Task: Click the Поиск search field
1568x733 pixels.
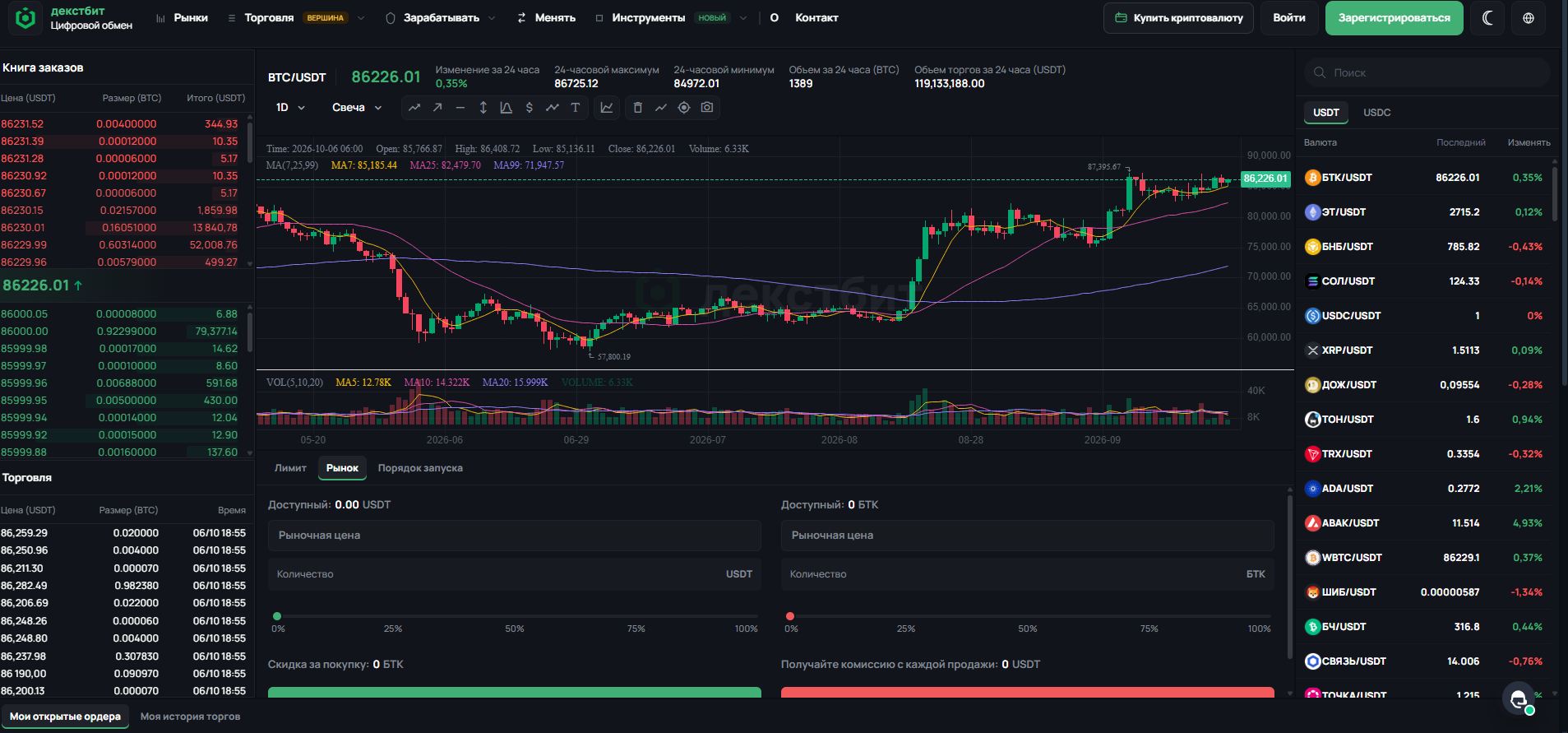Action: pos(1427,72)
